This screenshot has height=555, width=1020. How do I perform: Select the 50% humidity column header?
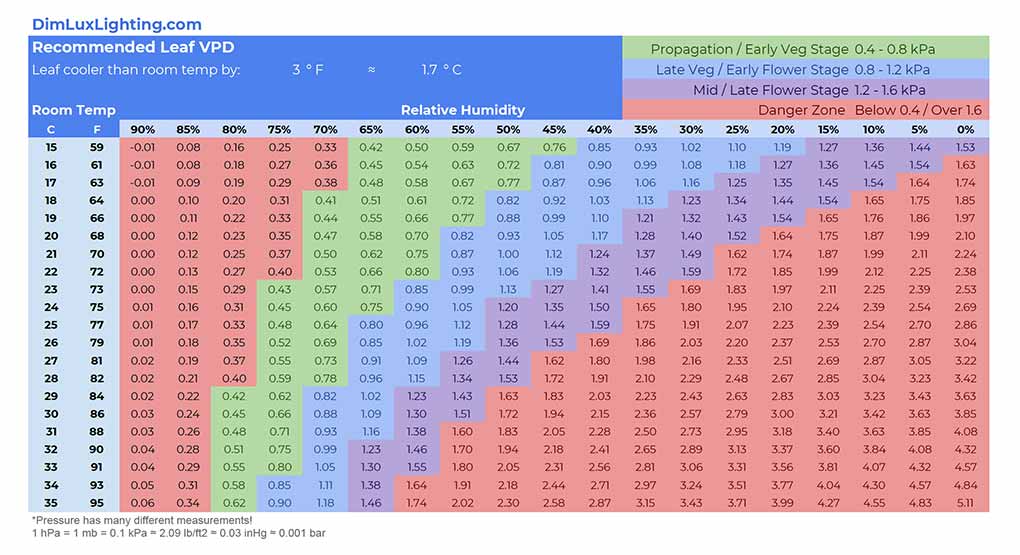pos(508,129)
